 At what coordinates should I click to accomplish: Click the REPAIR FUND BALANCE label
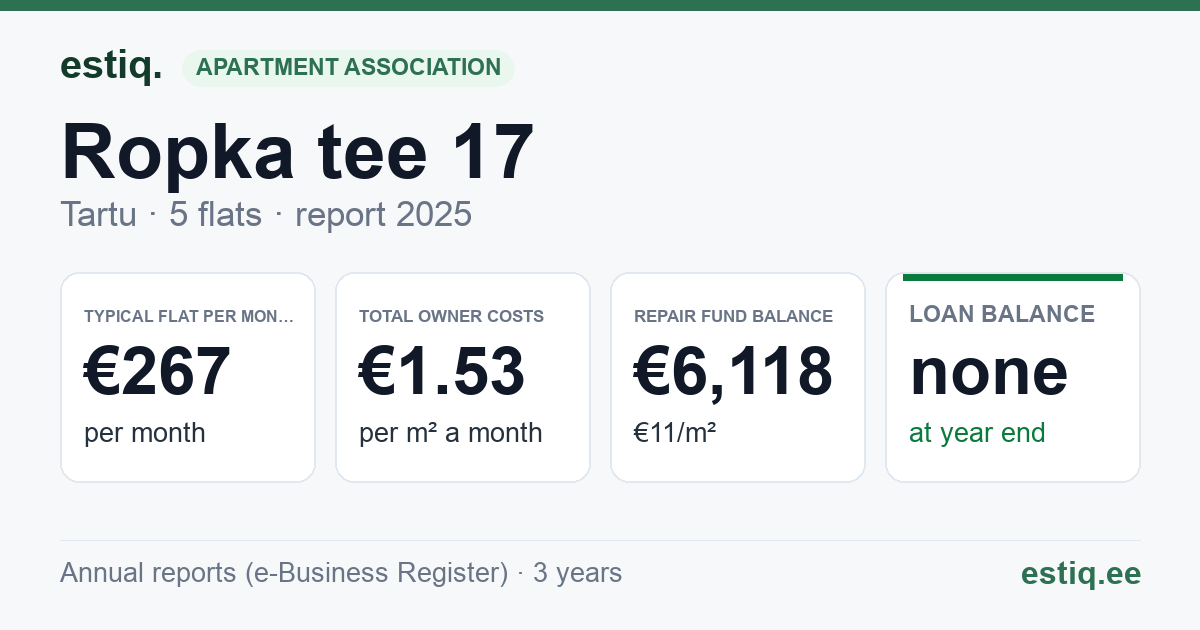(733, 316)
